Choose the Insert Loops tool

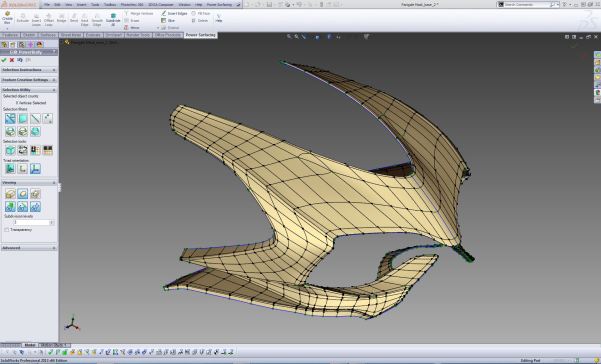(36, 20)
